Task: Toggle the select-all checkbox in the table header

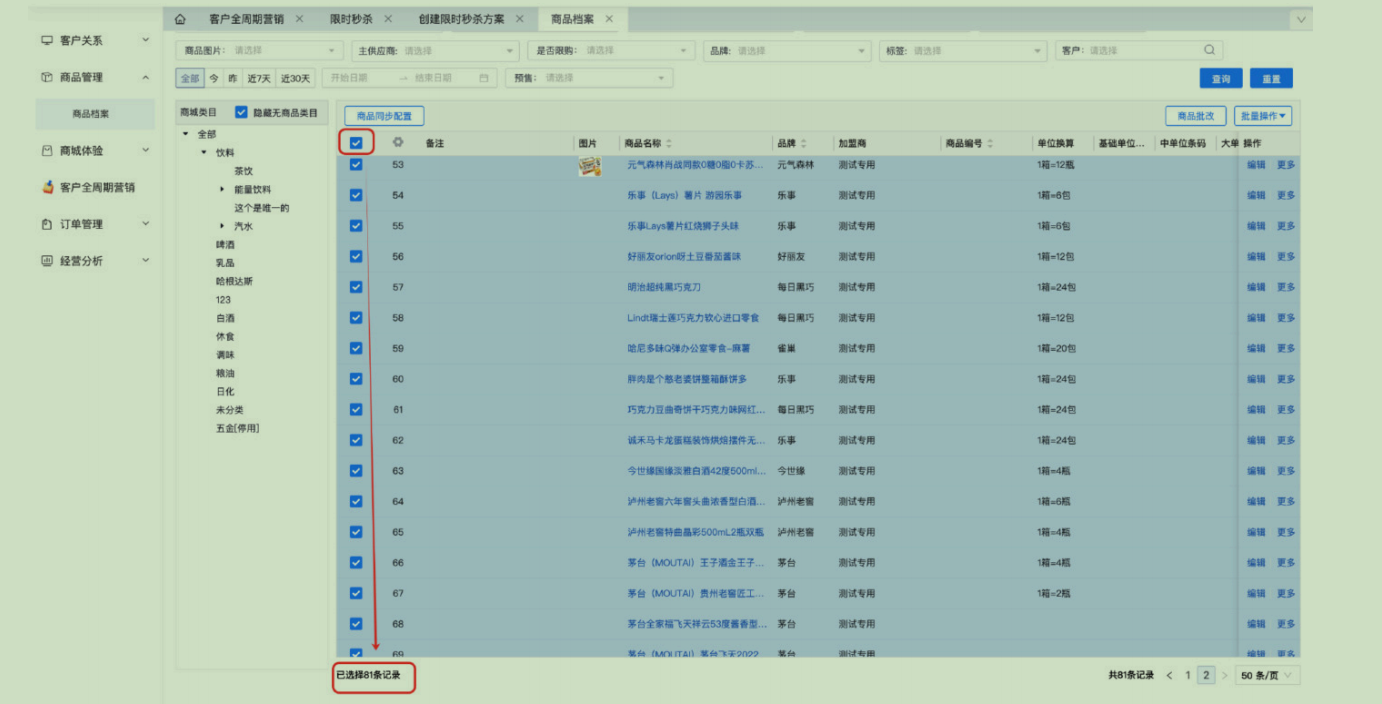Action: pyautogui.click(x=356, y=143)
